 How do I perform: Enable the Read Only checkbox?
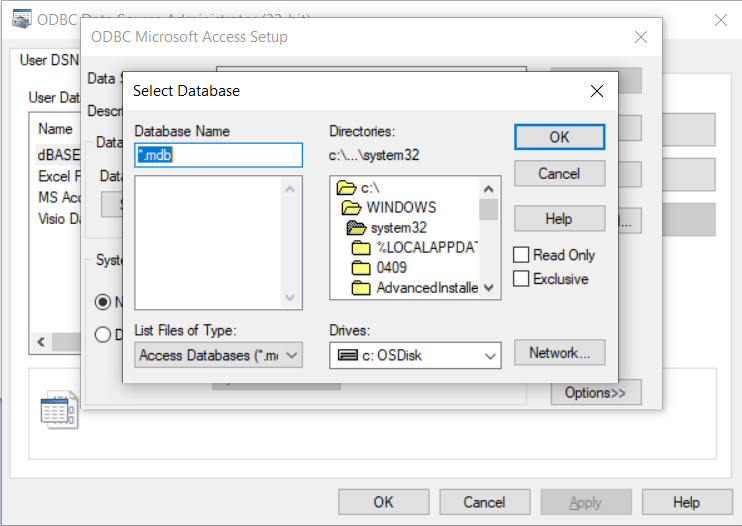point(521,254)
